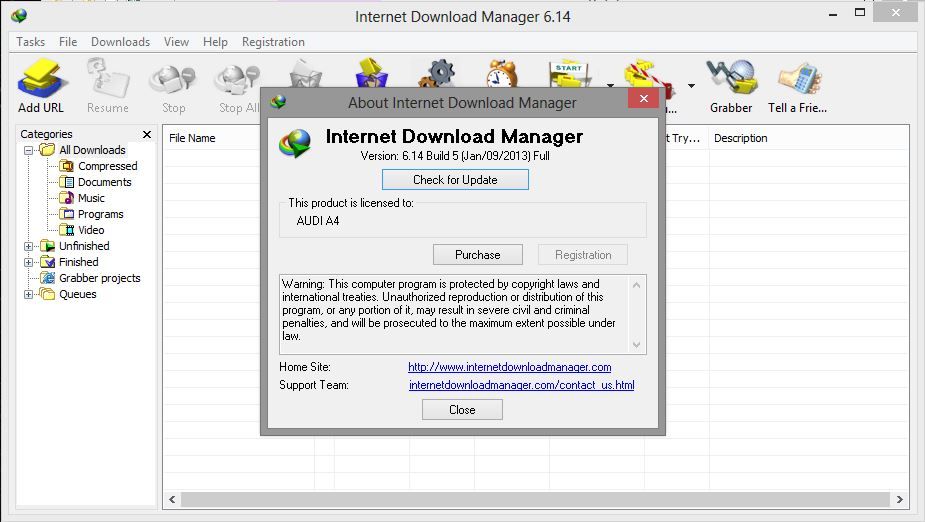
Task: Open the Start Queue dropdown arrow
Action: (611, 86)
